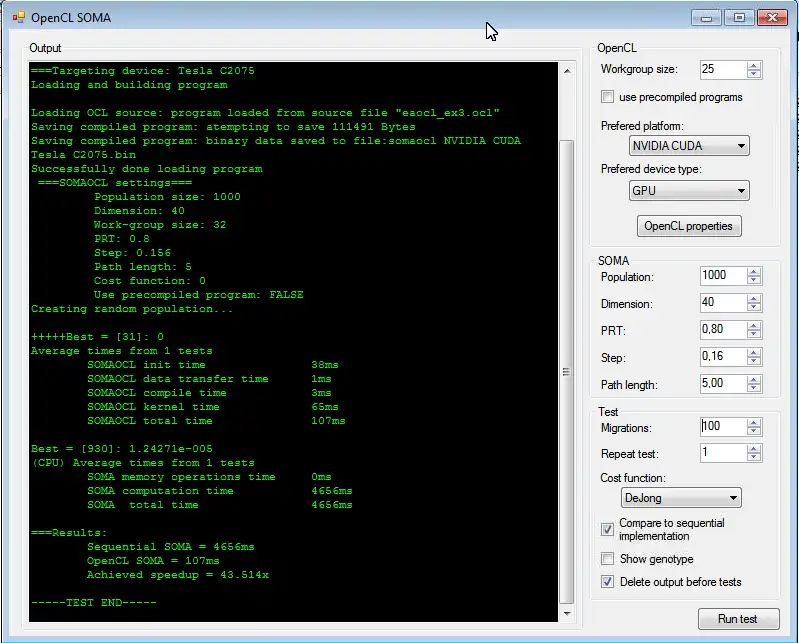The image size is (799, 643).
Task: Click 'Work-group size: 32' output line
Action: 160,225
